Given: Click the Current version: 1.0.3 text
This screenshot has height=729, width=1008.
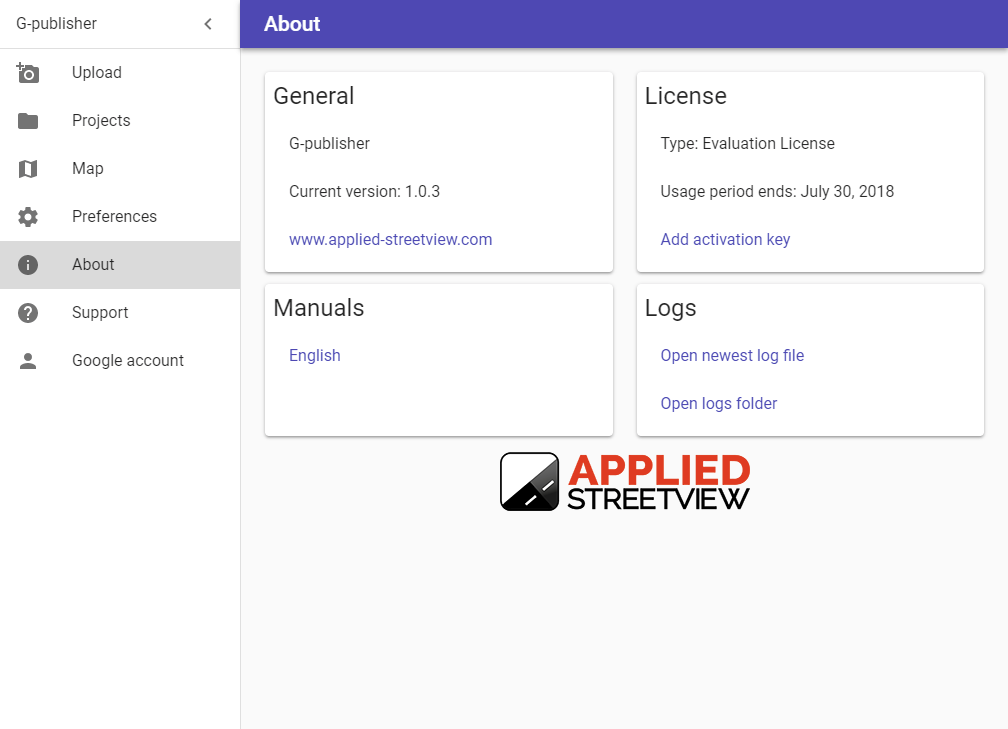Looking at the screenshot, I should point(364,192).
